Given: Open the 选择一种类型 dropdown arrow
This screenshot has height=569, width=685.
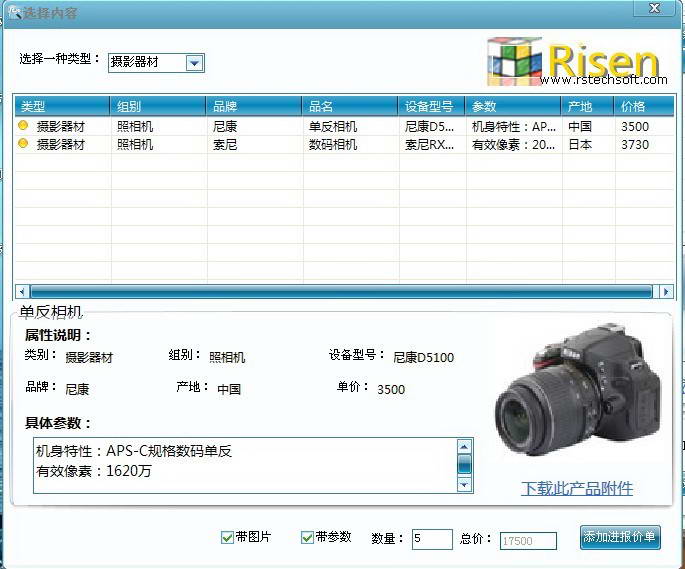Looking at the screenshot, I should click(x=194, y=63).
